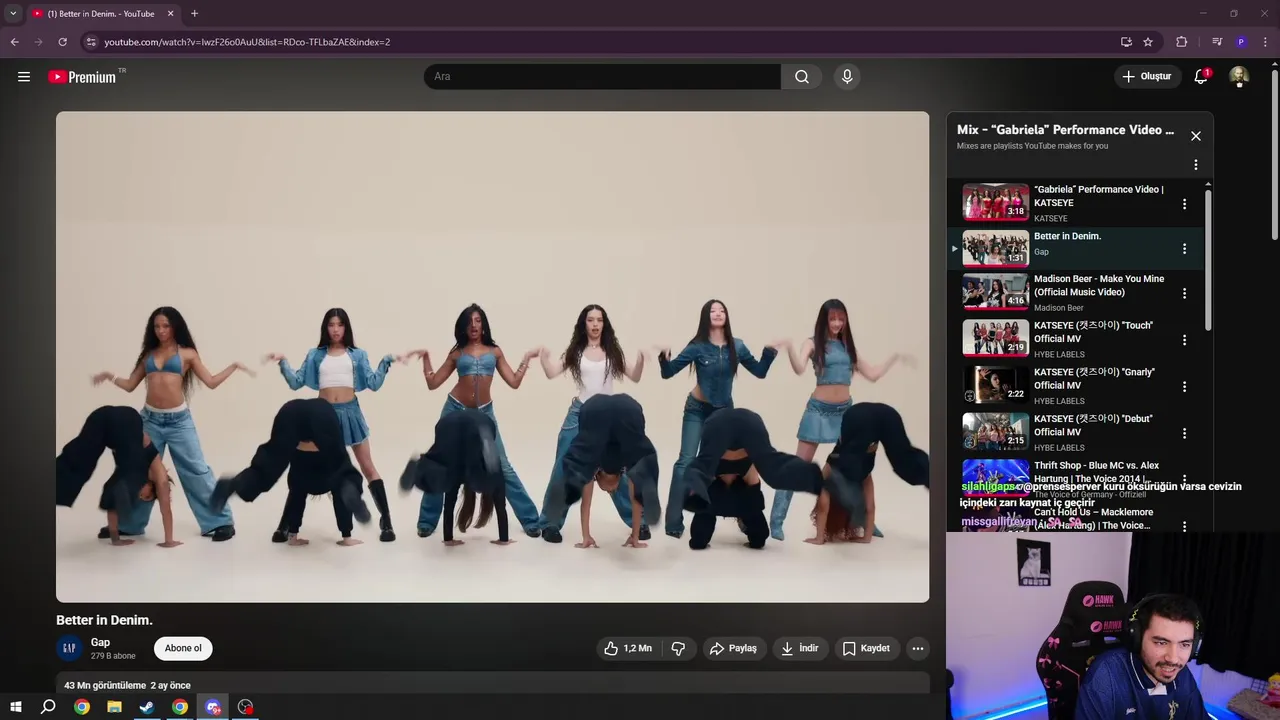Subscribe with the Abone ol button
The width and height of the screenshot is (1280, 720).
[x=183, y=649]
